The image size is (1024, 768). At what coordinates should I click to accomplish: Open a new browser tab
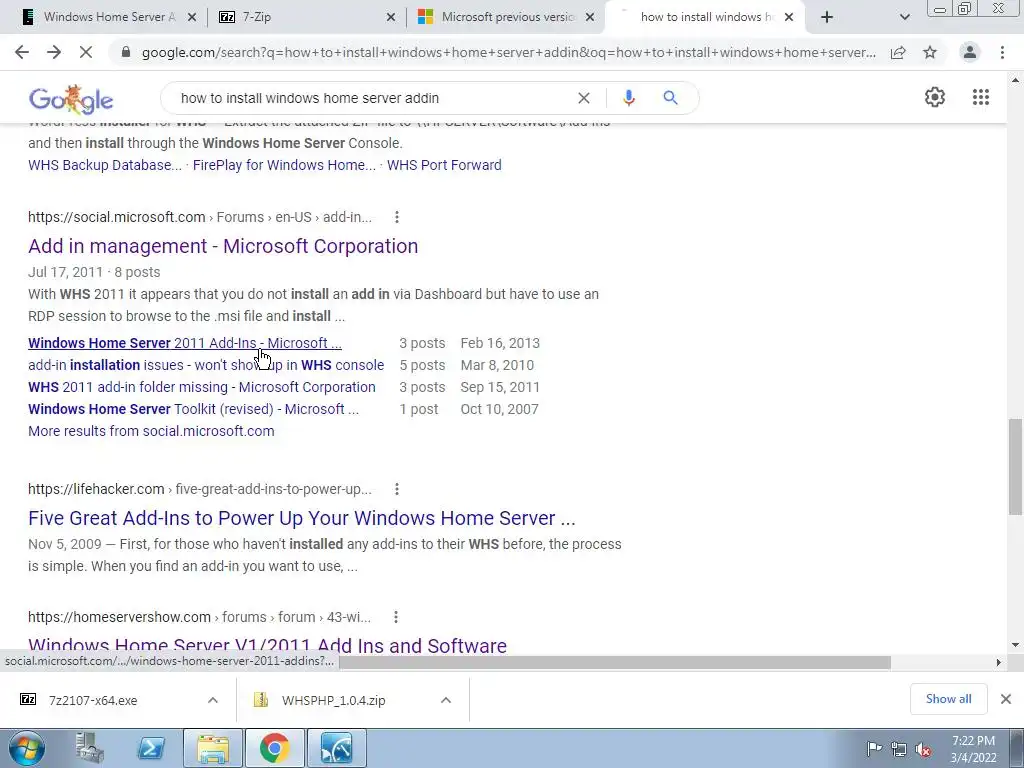pyautogui.click(x=827, y=17)
